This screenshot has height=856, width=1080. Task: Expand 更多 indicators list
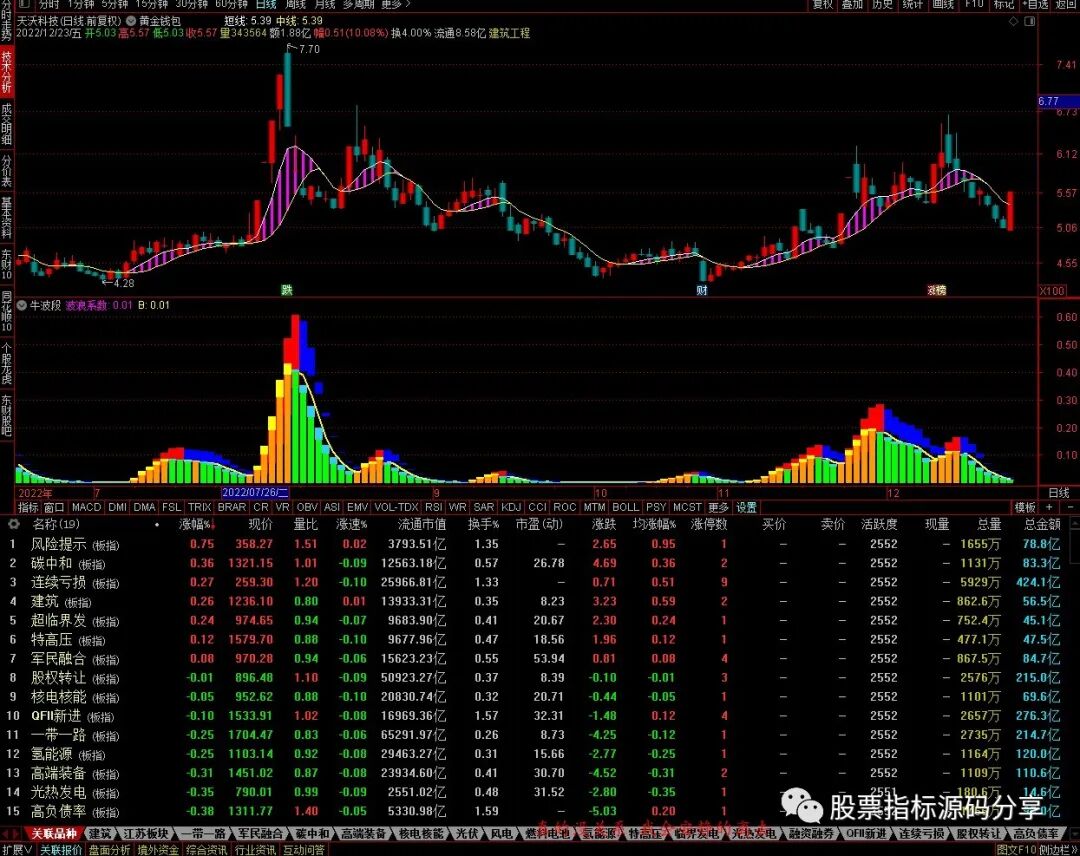[718, 507]
